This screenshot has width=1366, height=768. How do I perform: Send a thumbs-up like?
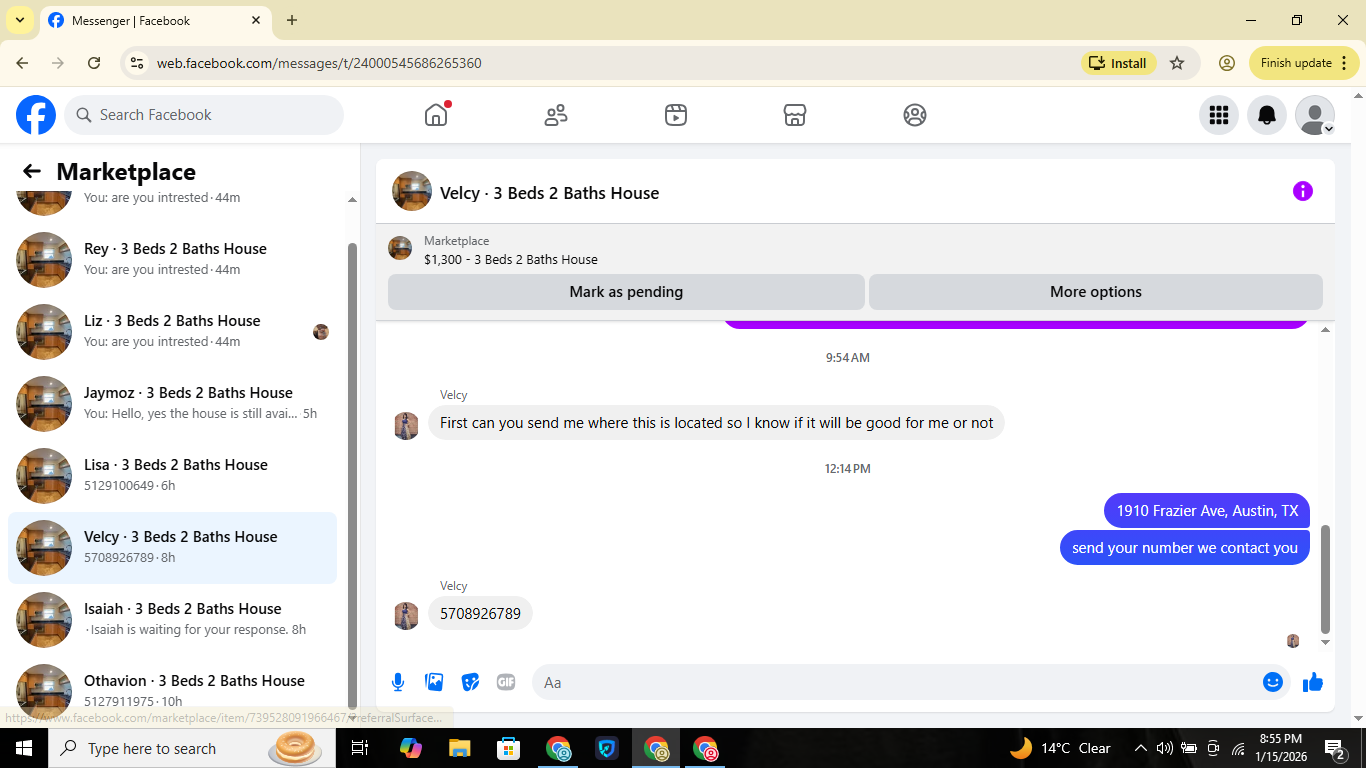pos(1313,682)
